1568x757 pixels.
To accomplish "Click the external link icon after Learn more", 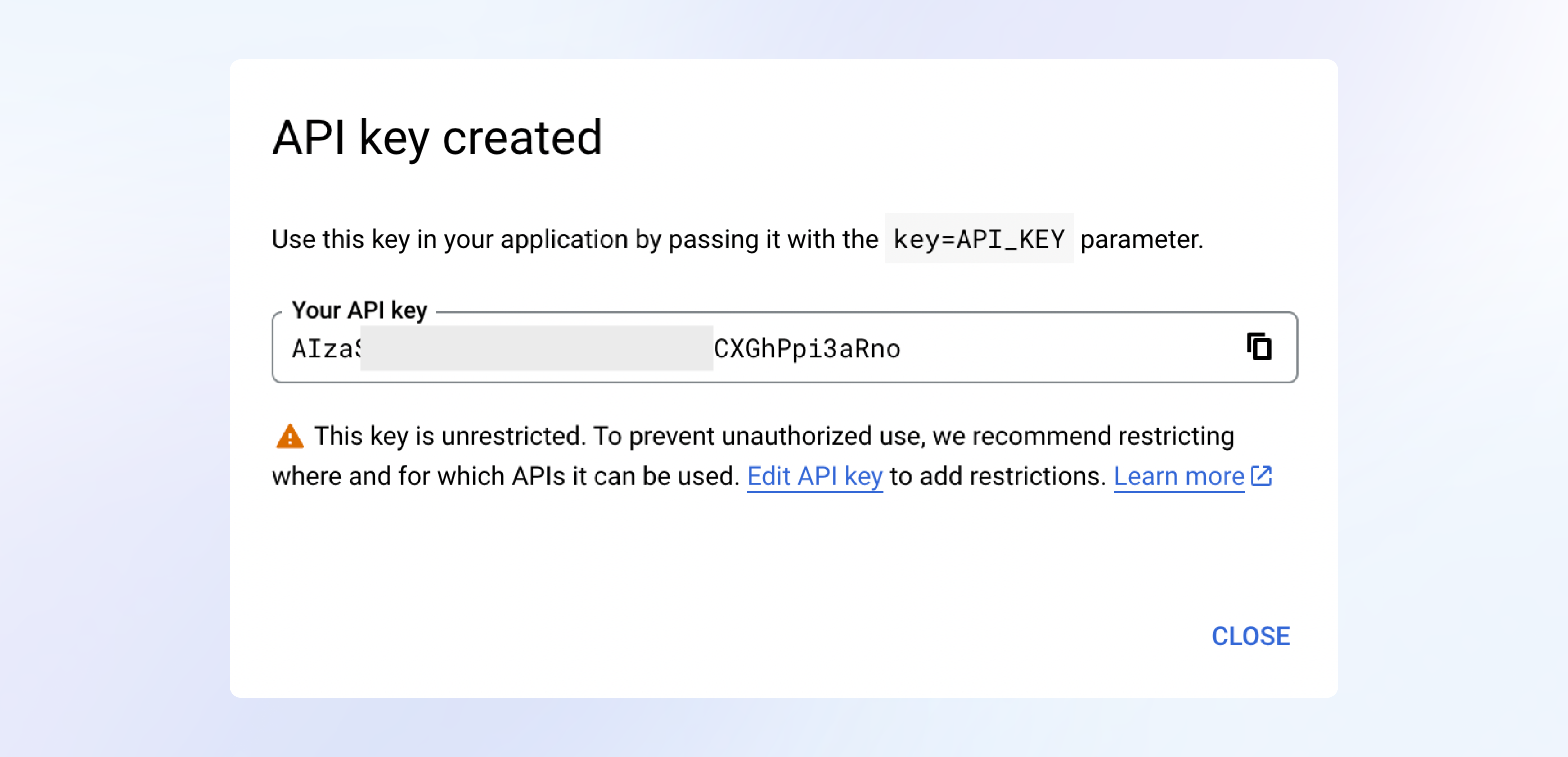I will pyautogui.click(x=1261, y=476).
